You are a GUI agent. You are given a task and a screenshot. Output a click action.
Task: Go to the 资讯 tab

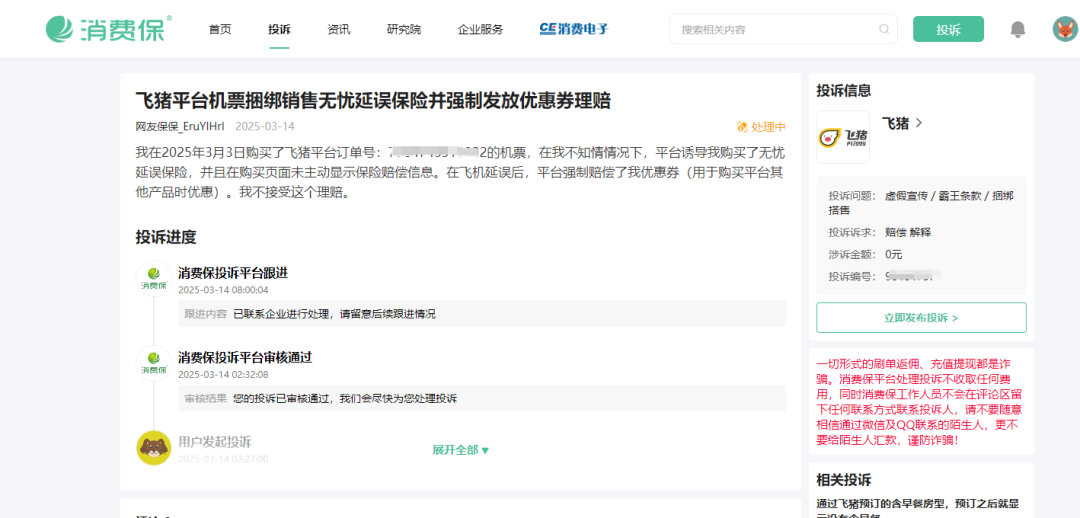[339, 30]
